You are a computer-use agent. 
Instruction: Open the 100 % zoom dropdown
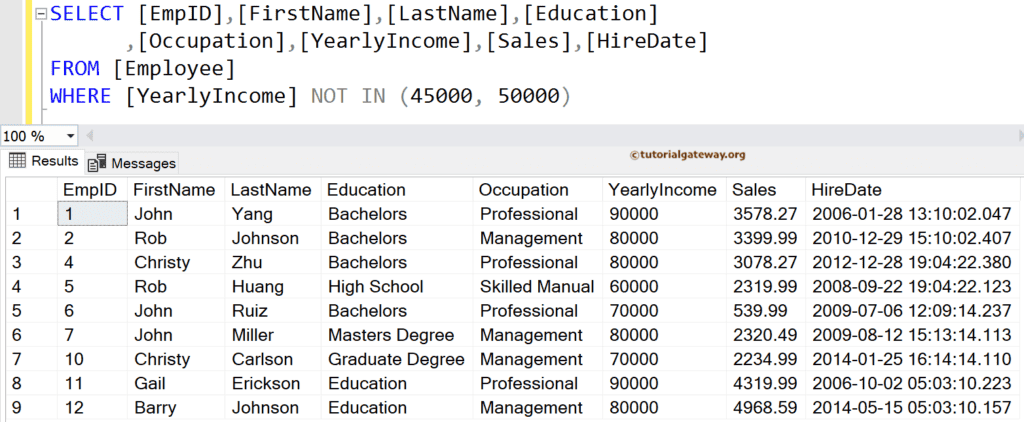pos(70,136)
